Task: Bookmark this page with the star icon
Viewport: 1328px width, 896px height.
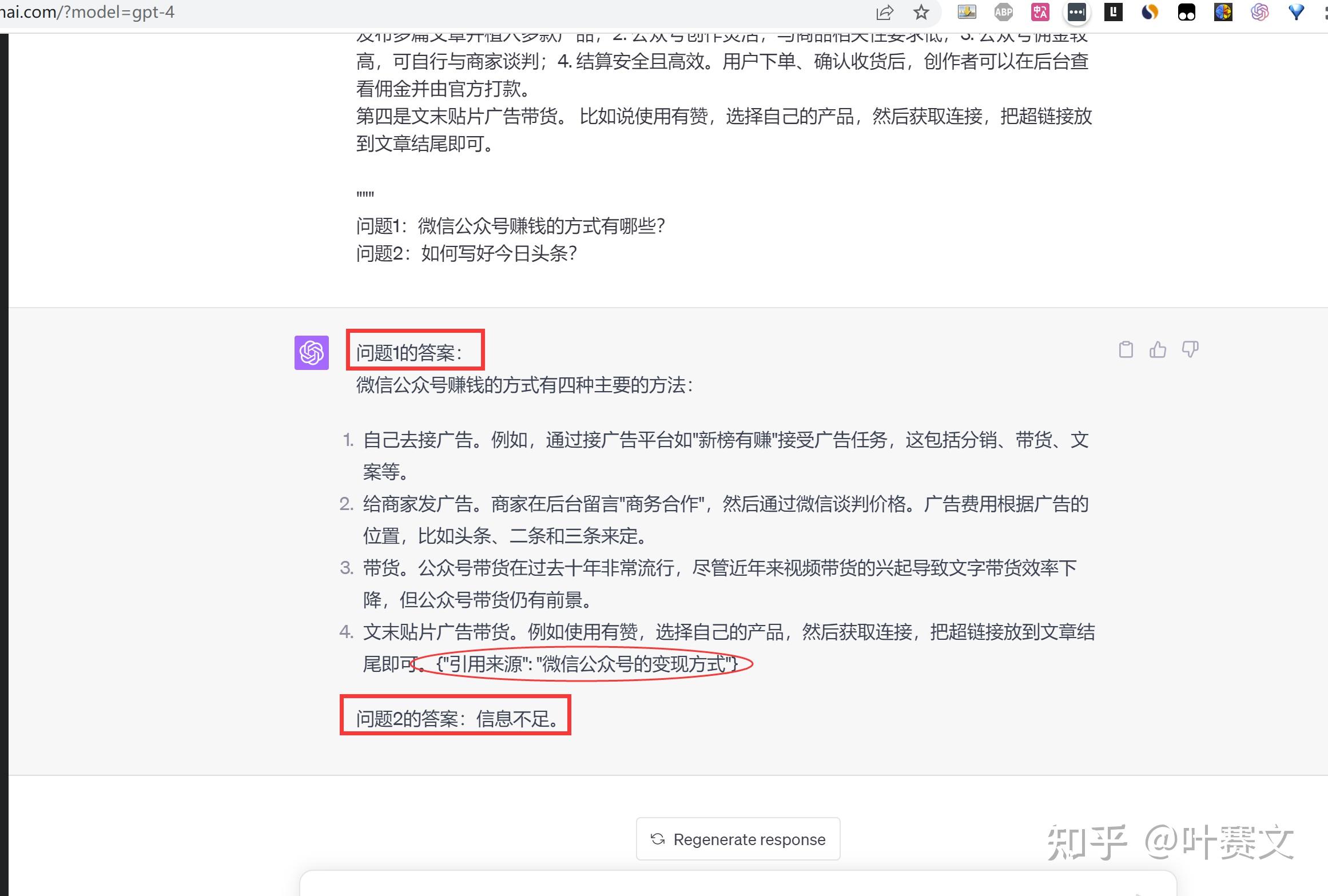Action: pyautogui.click(x=921, y=12)
